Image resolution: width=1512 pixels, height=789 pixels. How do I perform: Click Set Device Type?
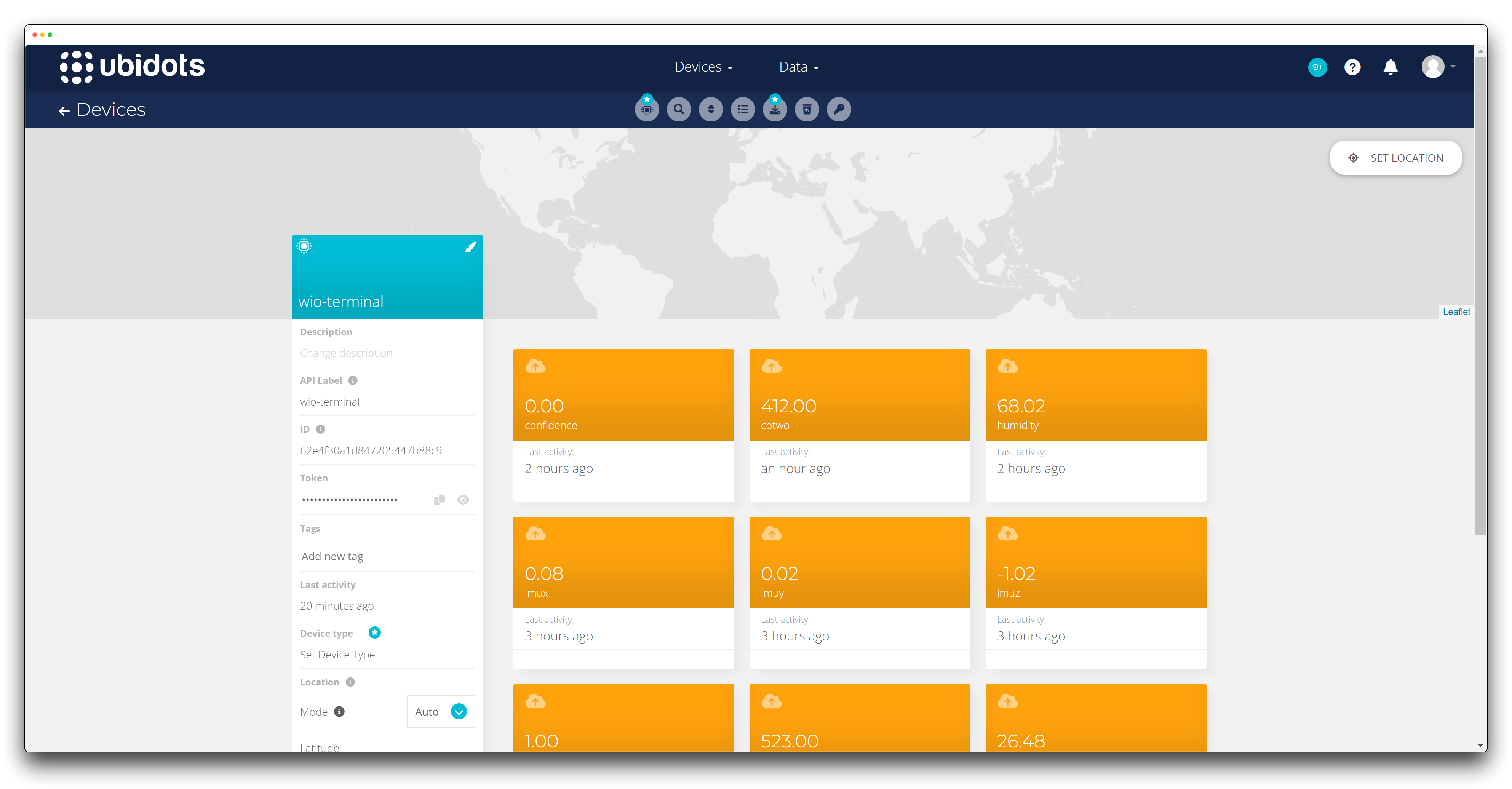(x=337, y=655)
